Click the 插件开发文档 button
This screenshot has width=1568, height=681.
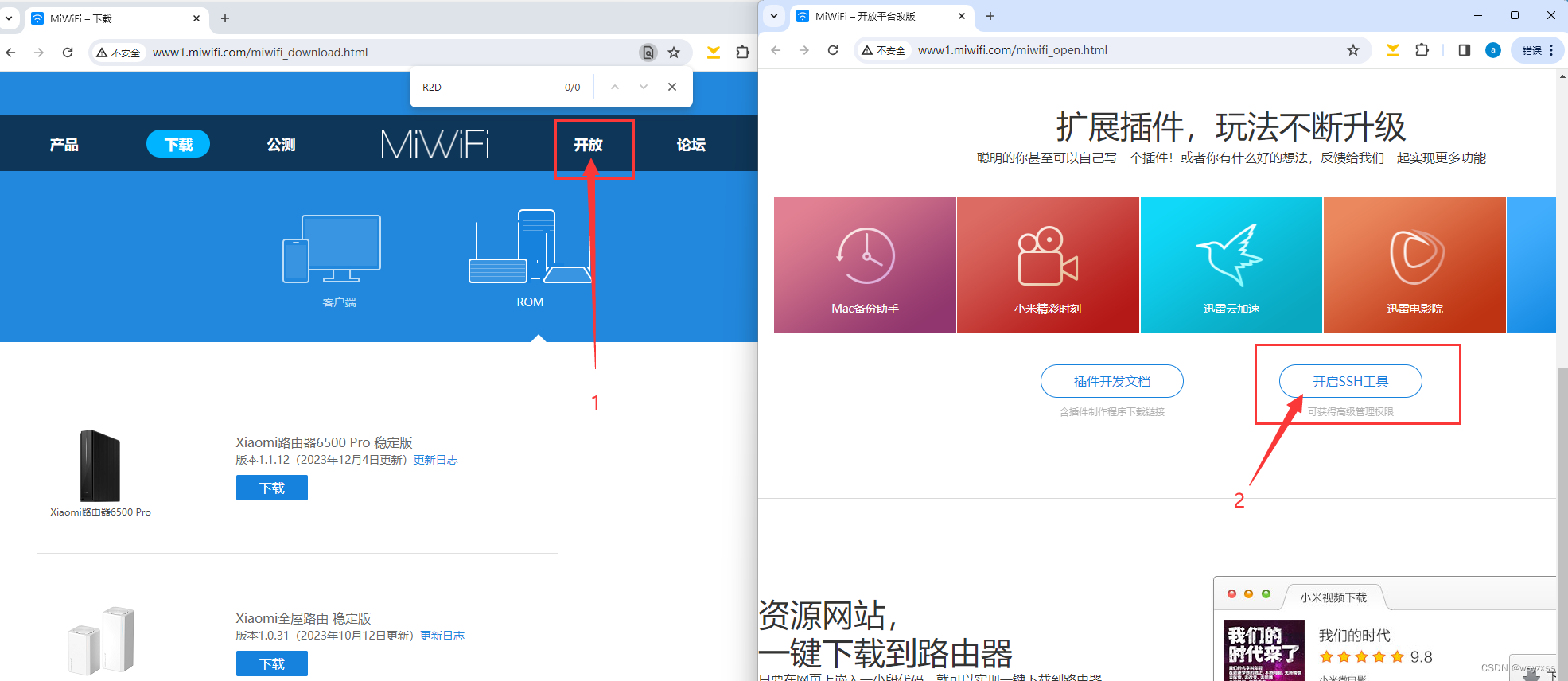1112,381
